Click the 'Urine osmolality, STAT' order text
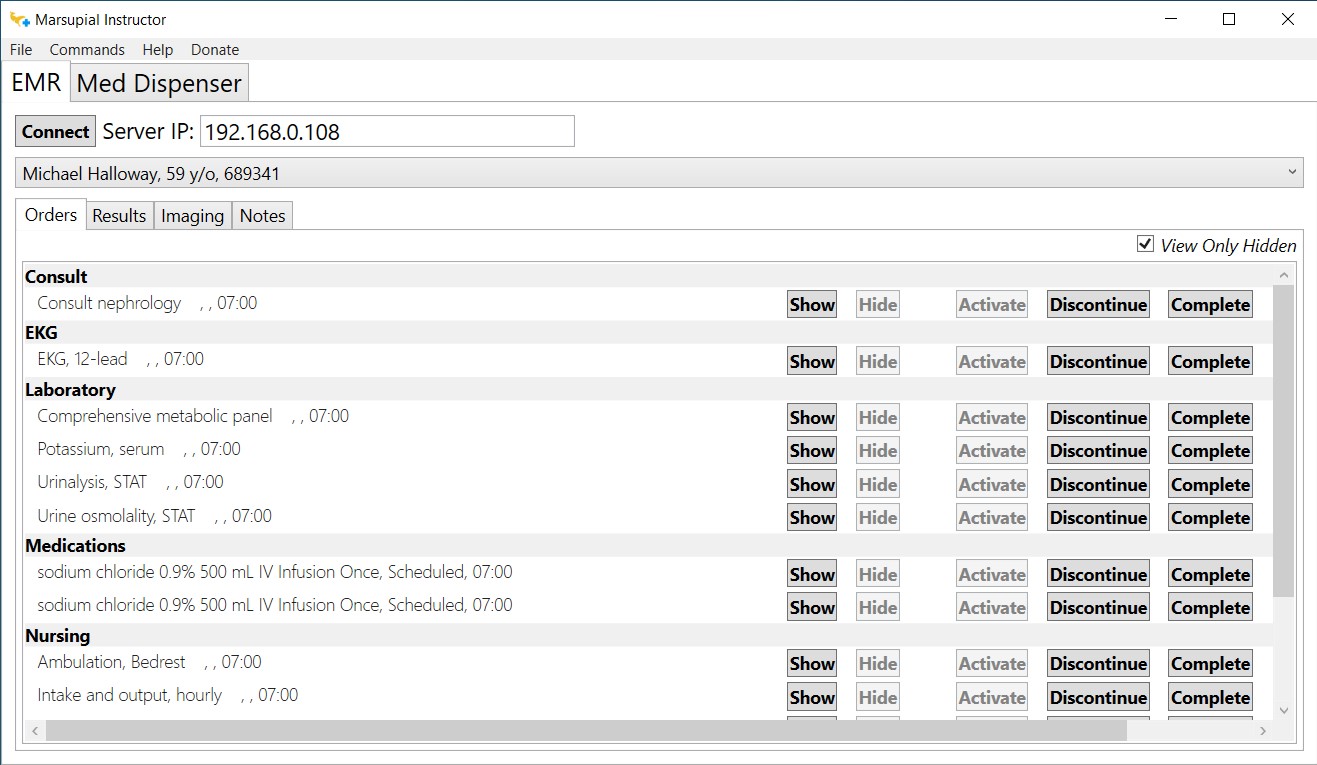This screenshot has height=765, width=1317. (116, 515)
